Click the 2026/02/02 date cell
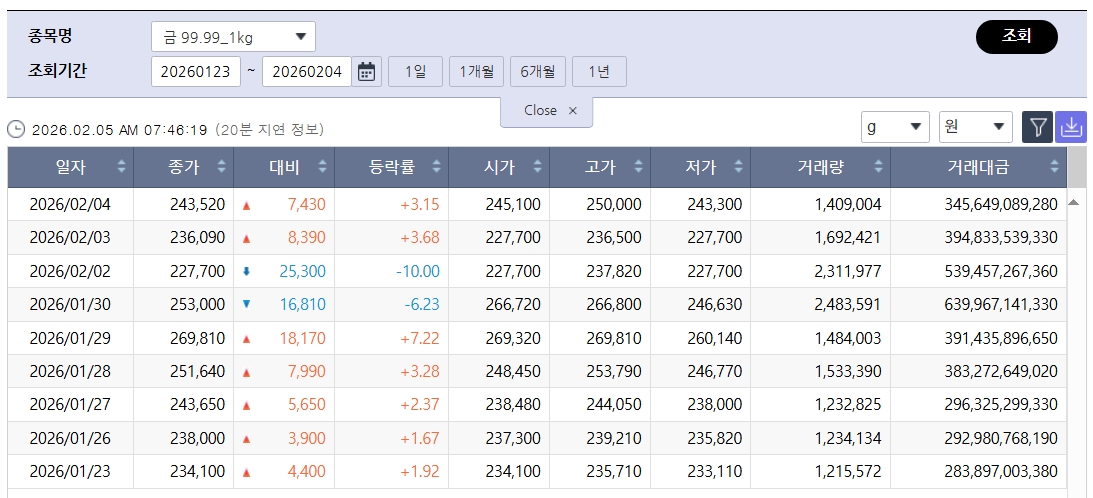The height and width of the screenshot is (498, 1093). tap(70, 271)
